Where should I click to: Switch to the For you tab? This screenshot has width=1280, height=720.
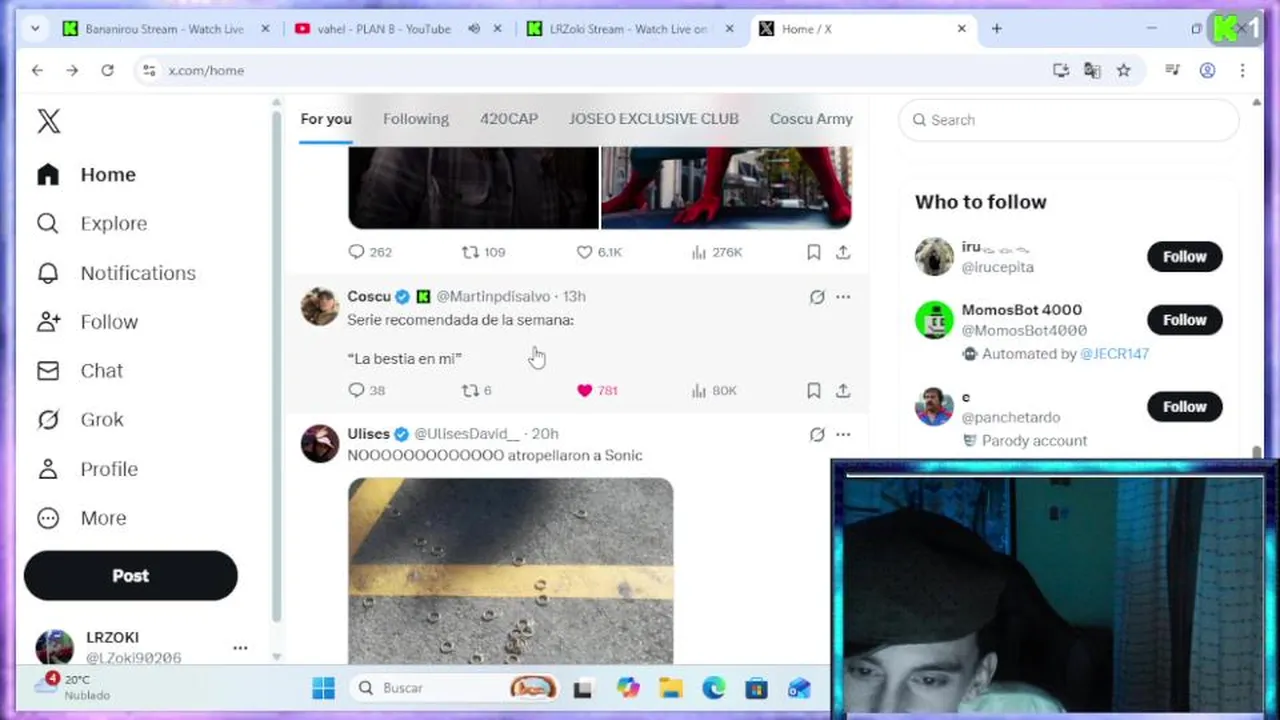coord(326,119)
